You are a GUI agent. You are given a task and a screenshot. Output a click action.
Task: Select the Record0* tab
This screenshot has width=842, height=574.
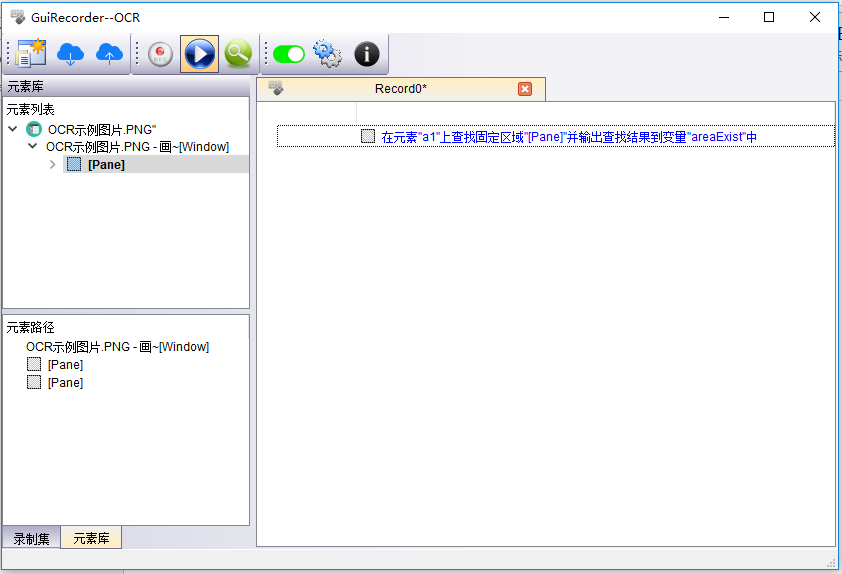(x=401, y=89)
